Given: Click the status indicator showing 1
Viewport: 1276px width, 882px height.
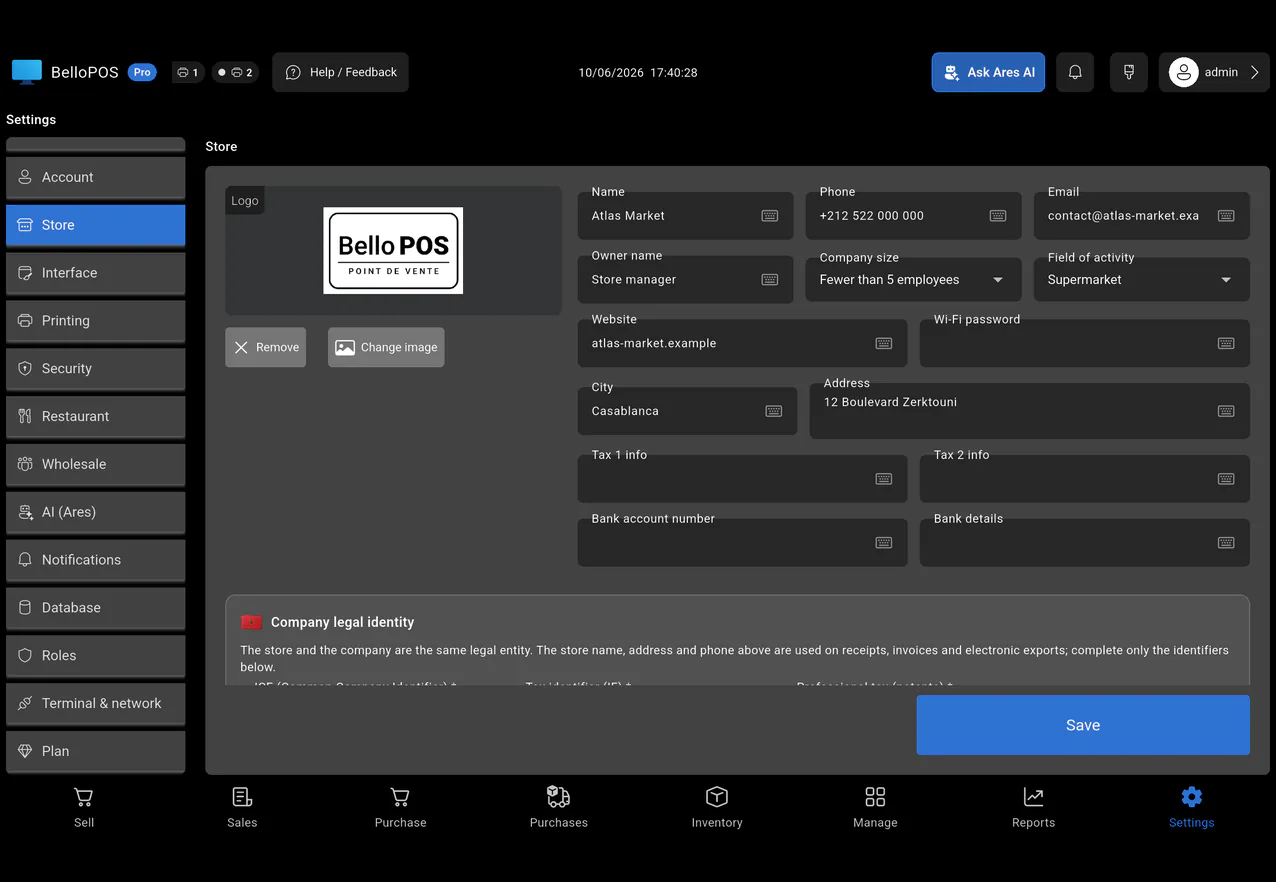Looking at the screenshot, I should 187,72.
